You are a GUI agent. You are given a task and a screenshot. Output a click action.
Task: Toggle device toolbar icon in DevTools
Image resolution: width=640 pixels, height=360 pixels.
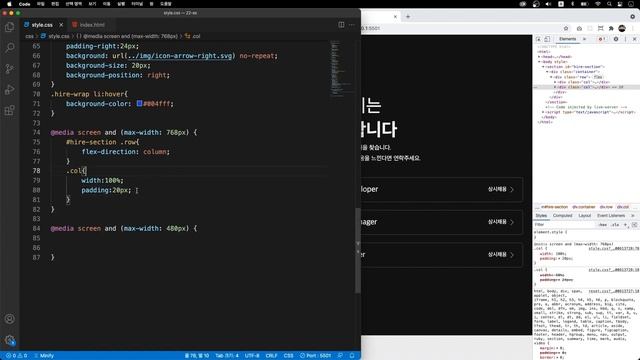(547, 39)
